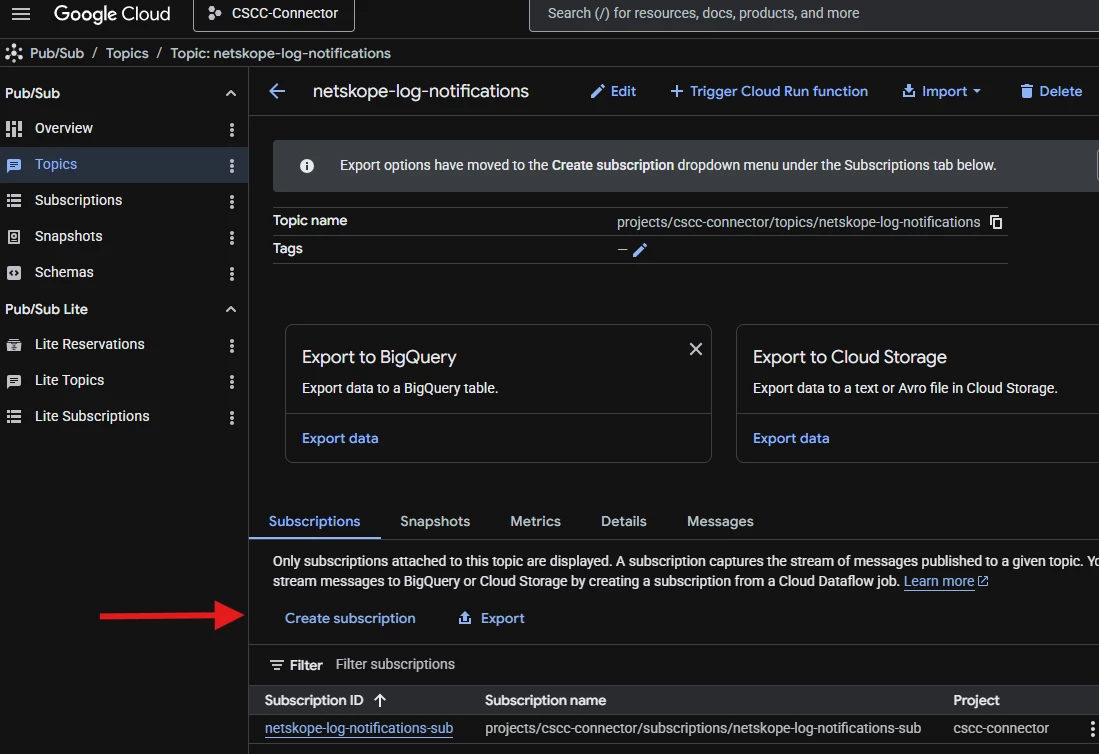Open row actions for netskope-log-notifications-sub
The height and width of the screenshot is (754, 1099).
(1091, 729)
